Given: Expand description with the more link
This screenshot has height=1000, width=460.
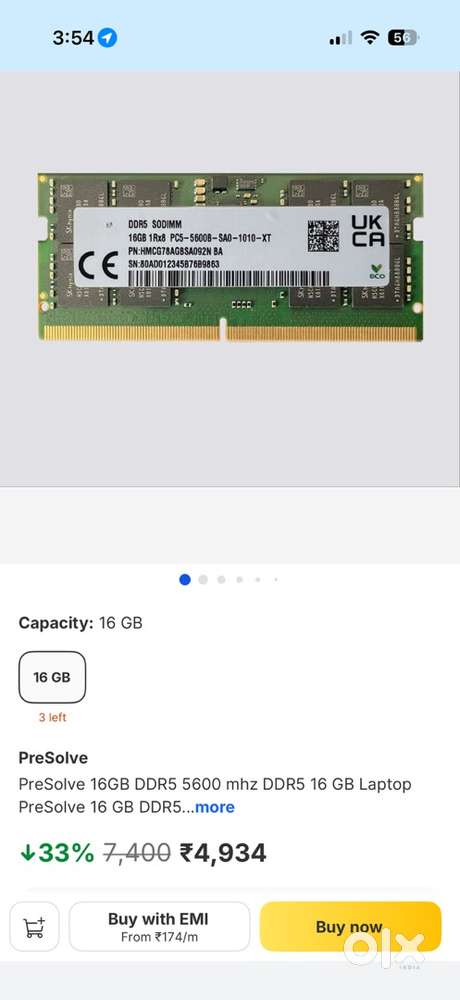Looking at the screenshot, I should coord(215,807).
